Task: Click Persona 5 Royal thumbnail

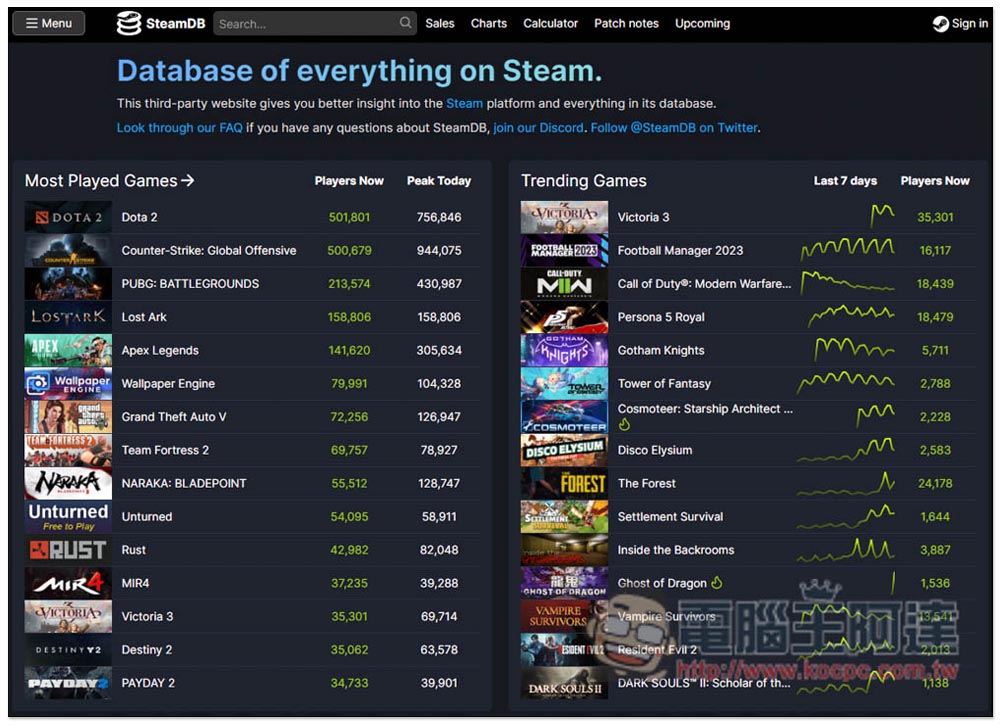Action: click(x=564, y=317)
